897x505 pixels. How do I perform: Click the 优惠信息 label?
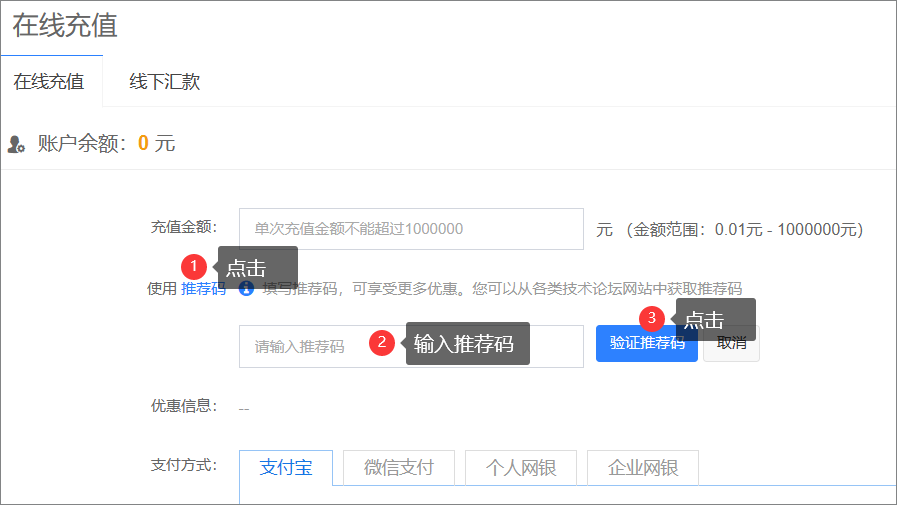[x=184, y=406]
